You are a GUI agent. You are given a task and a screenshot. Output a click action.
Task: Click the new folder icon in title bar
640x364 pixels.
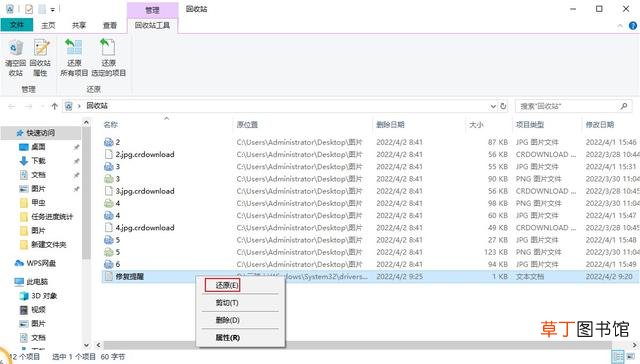coord(42,9)
